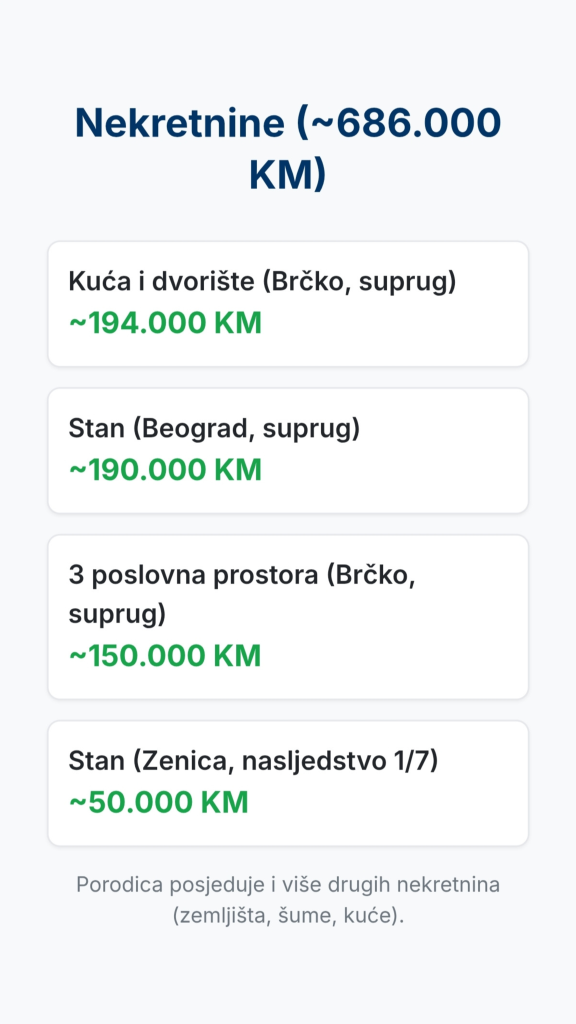
Task: Select the 3 poslovna prostora card
Action: tap(288, 617)
